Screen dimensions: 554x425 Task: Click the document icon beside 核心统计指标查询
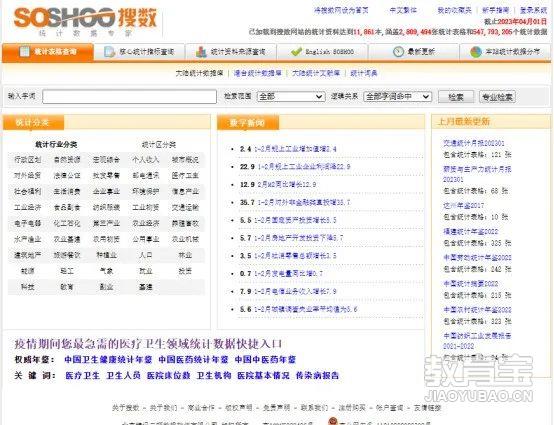pos(110,52)
